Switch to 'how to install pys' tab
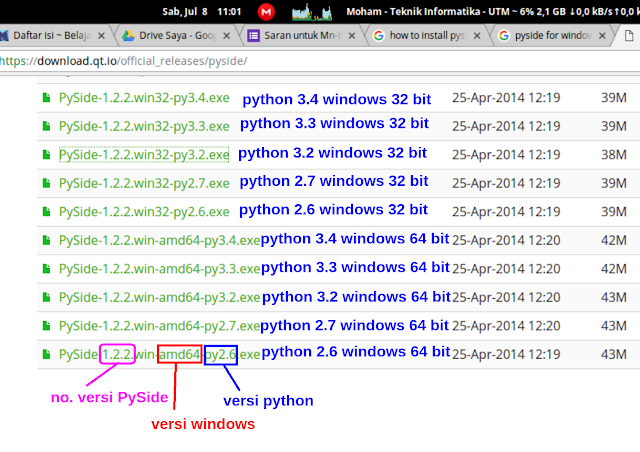 coord(428,36)
